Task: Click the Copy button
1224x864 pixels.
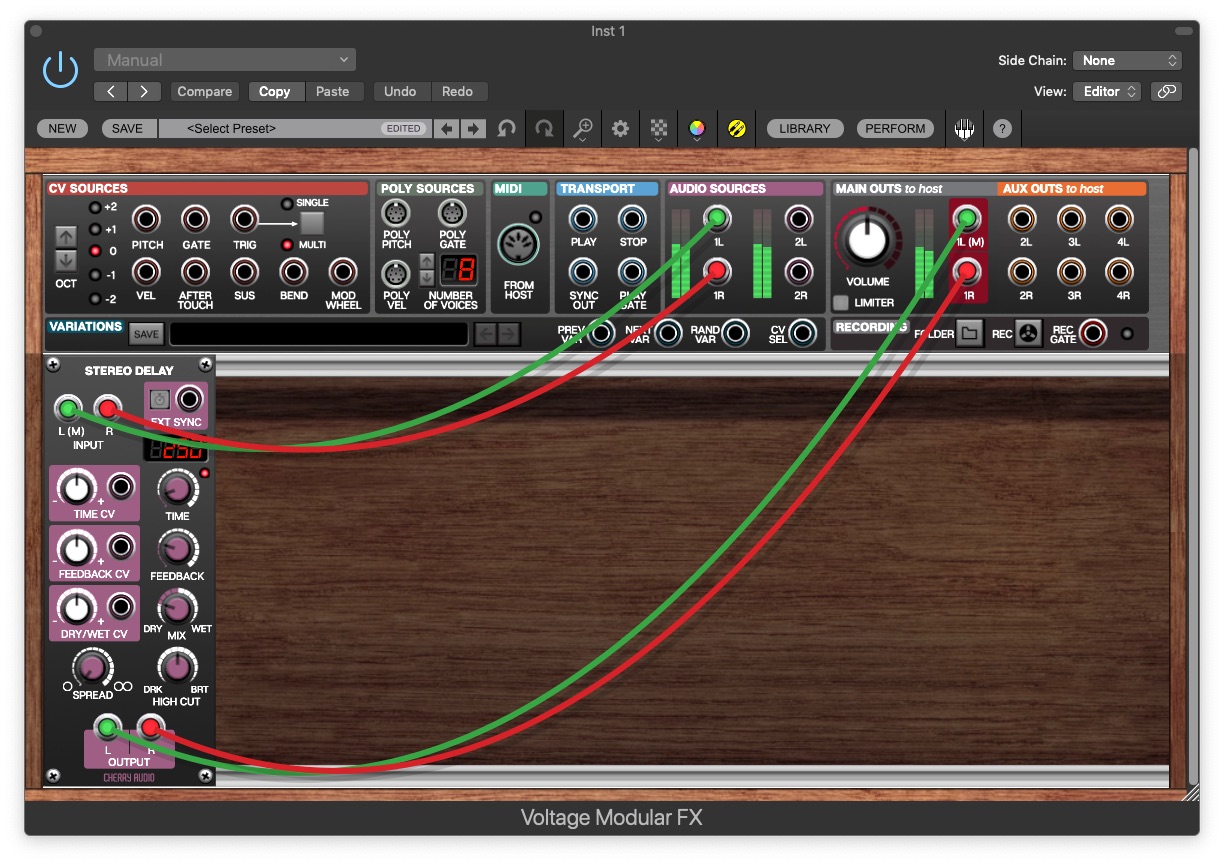Action: tap(275, 91)
